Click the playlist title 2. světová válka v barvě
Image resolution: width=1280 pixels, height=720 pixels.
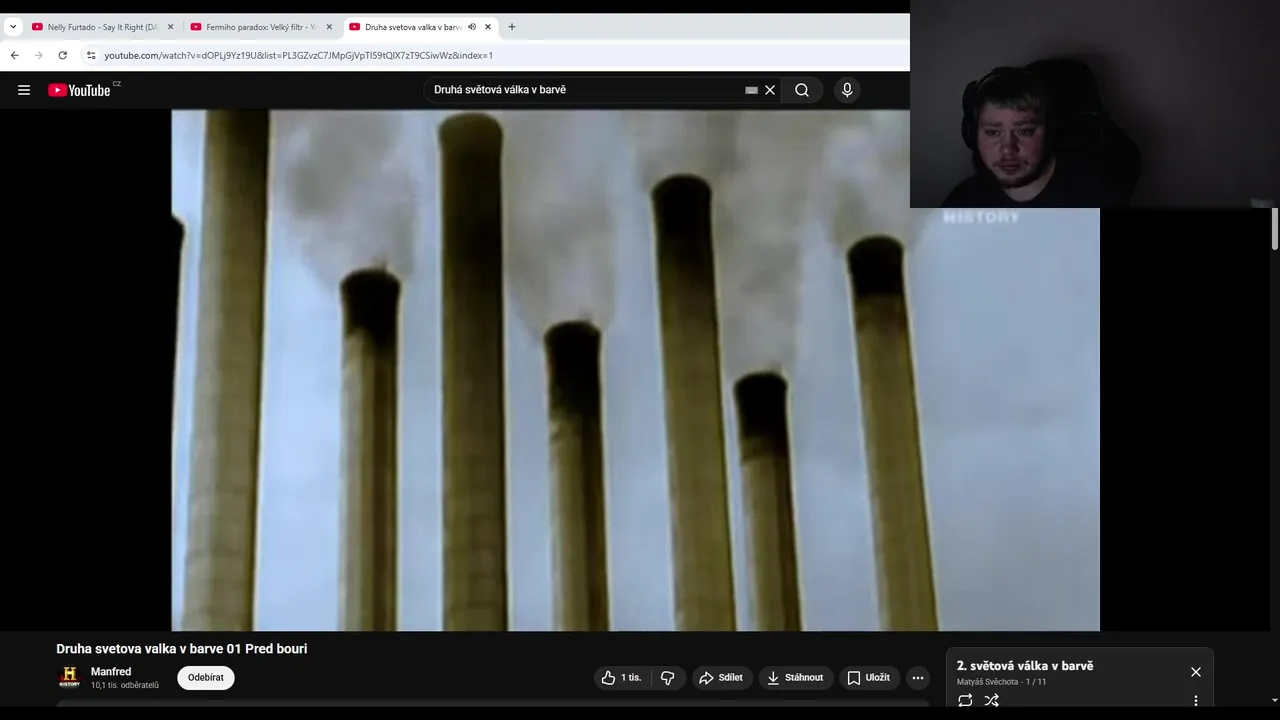[x=1025, y=666]
